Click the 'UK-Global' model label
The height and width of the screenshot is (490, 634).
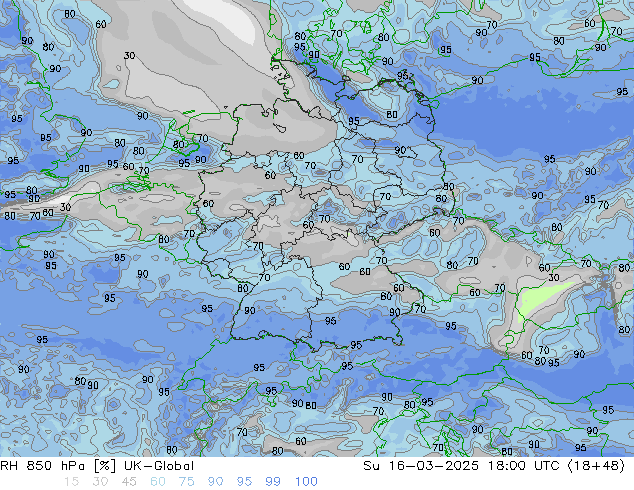pyautogui.click(x=159, y=466)
